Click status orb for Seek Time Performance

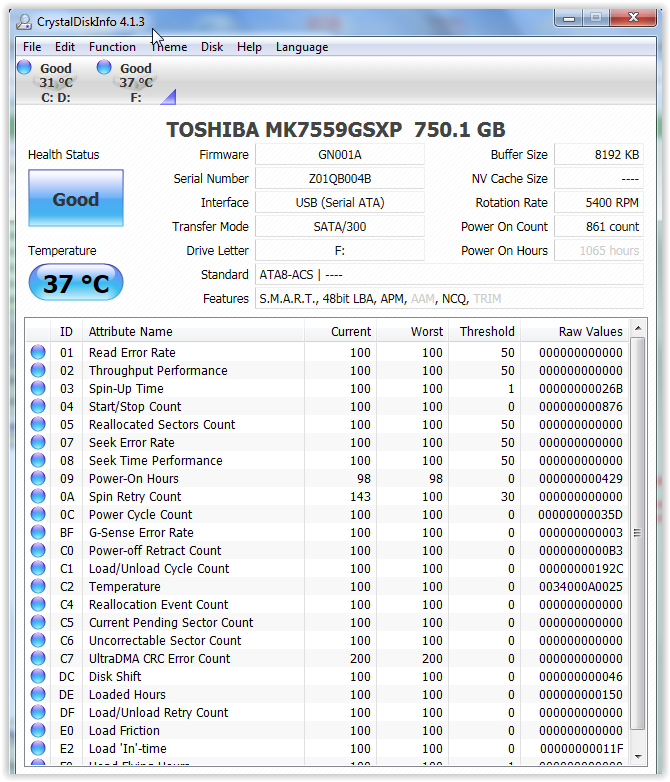tap(38, 460)
